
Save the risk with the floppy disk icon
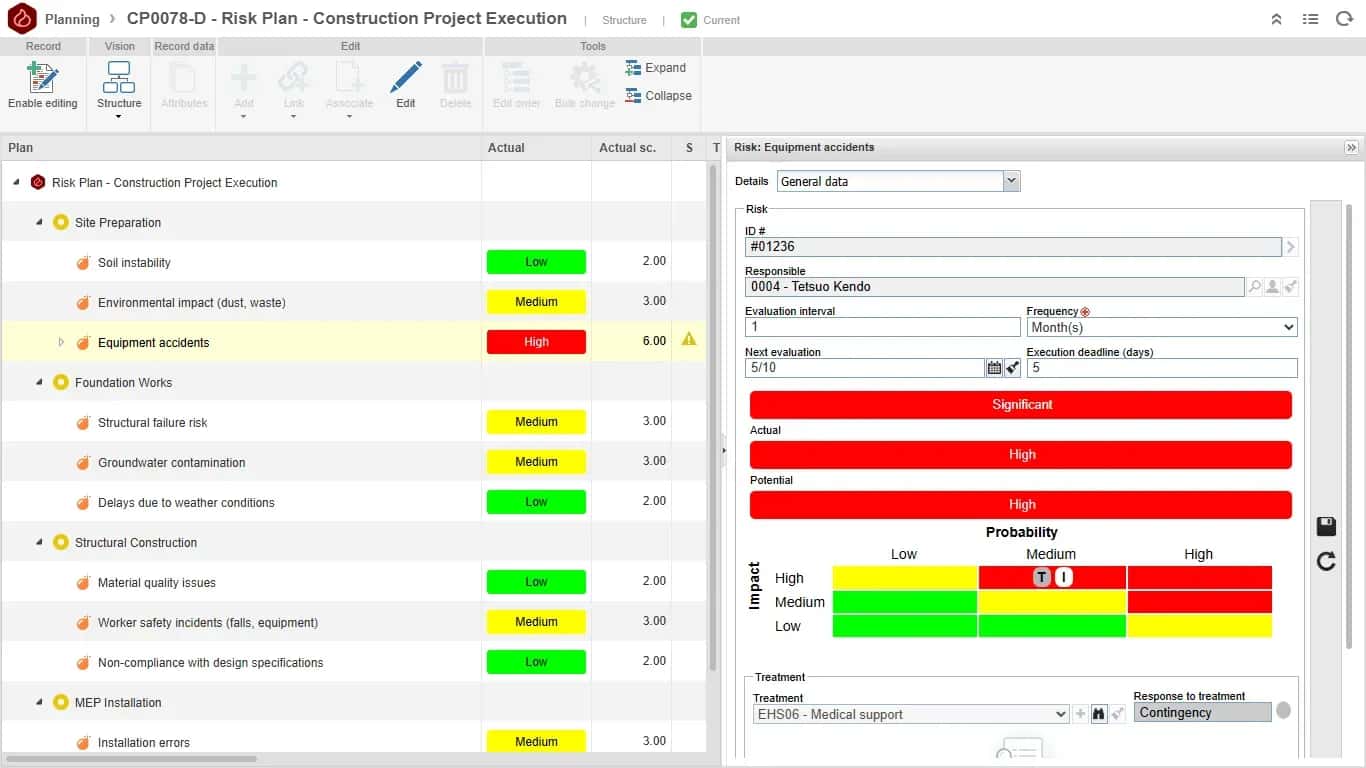point(1326,527)
